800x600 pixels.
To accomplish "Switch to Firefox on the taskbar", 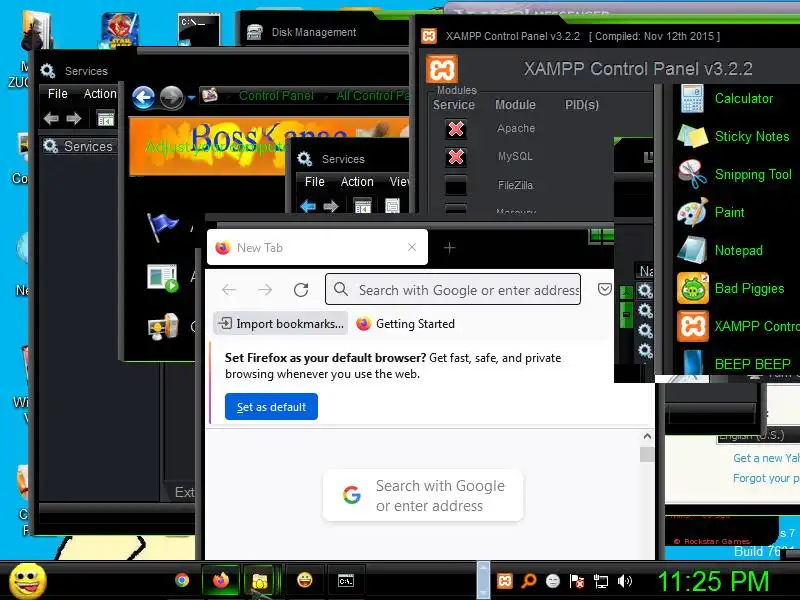I will coord(221,581).
